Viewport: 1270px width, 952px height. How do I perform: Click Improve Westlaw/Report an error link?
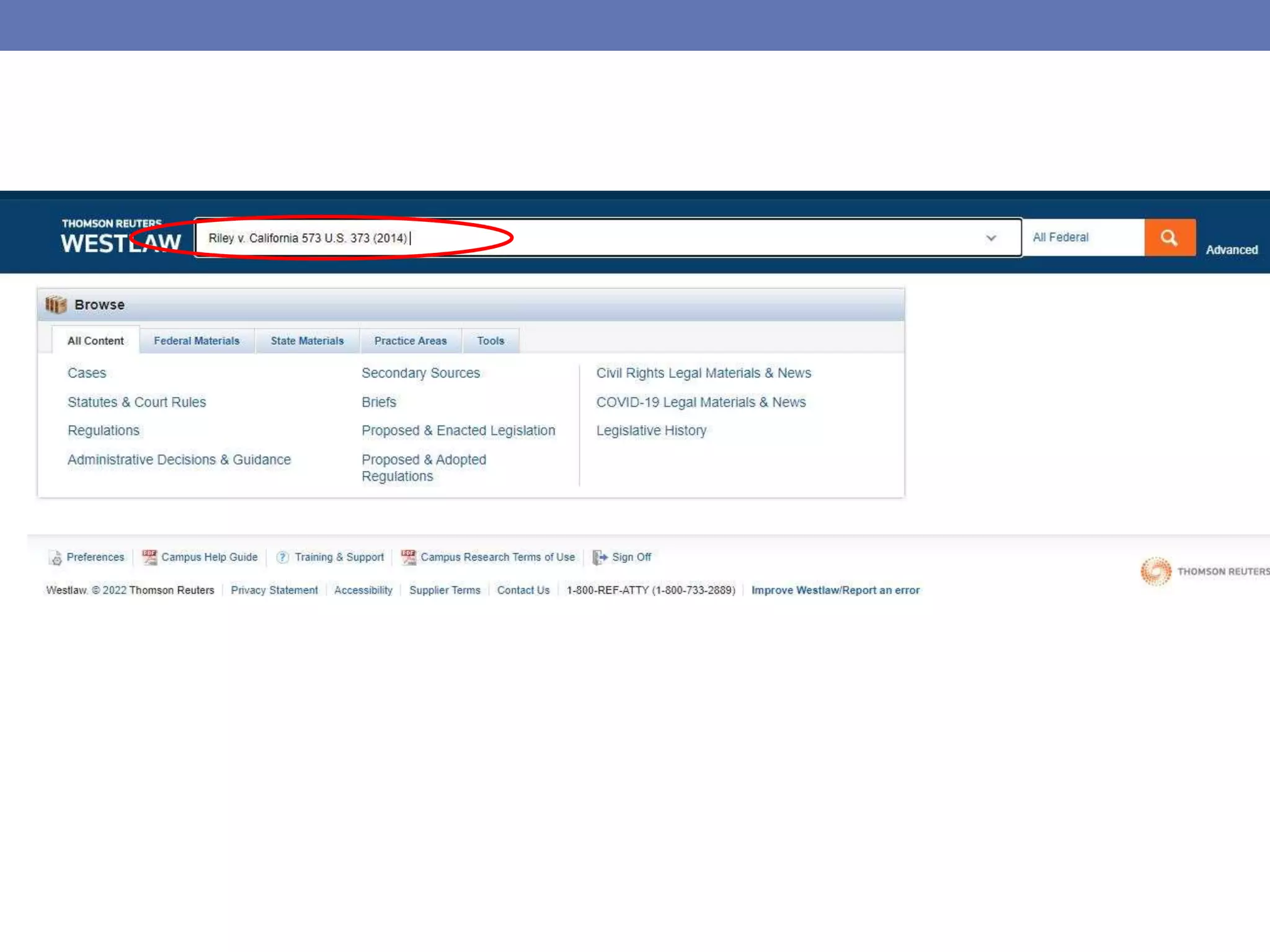pyautogui.click(x=835, y=590)
